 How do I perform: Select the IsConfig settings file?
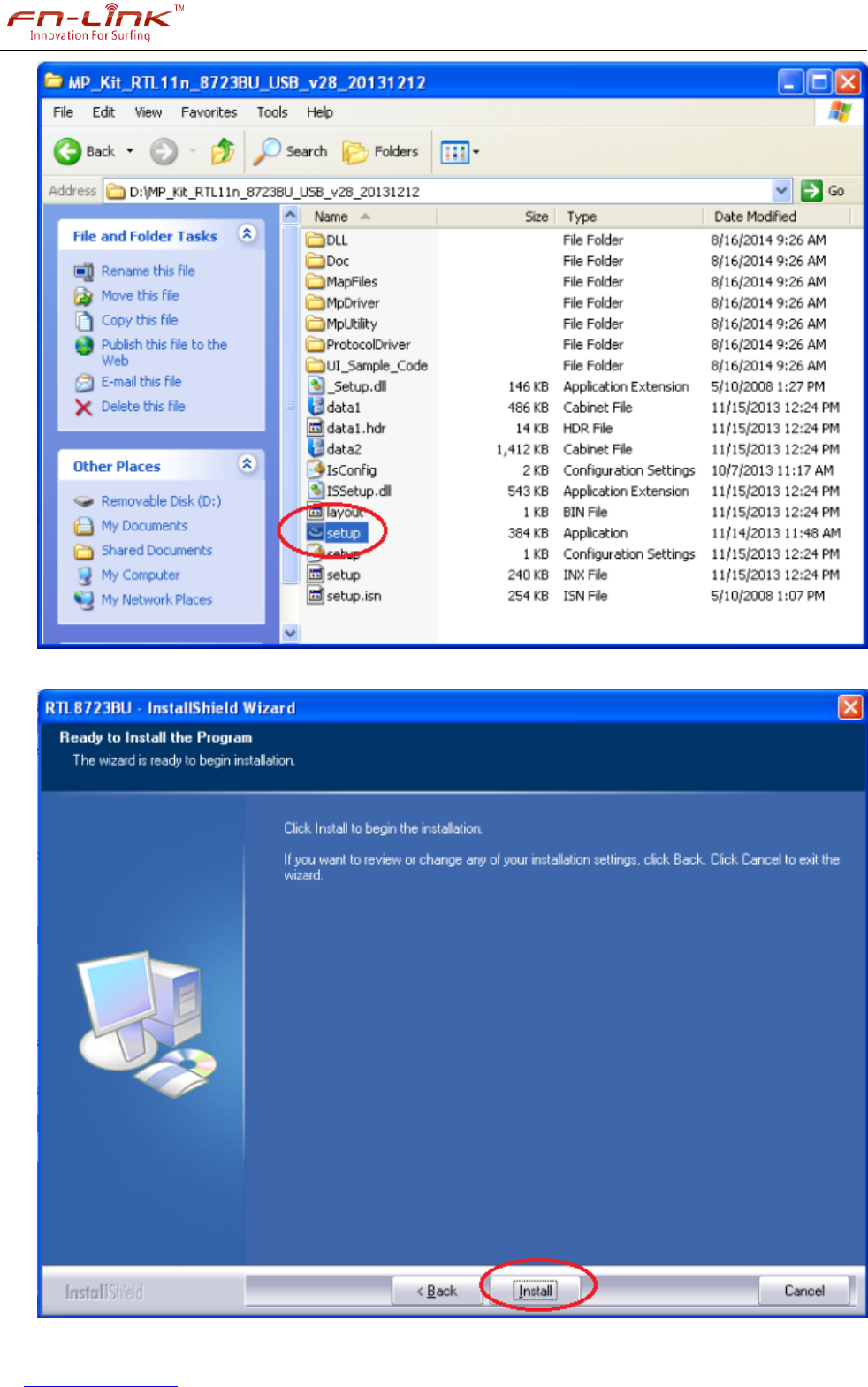342,470
